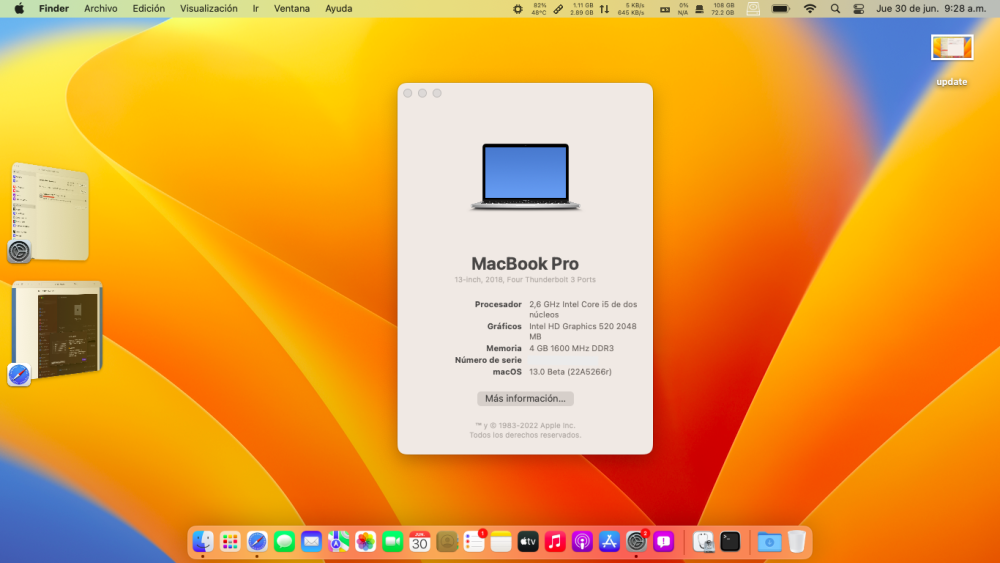Open Podcasts from the Dock
Screen dimensions: 1000x563
coord(582,542)
